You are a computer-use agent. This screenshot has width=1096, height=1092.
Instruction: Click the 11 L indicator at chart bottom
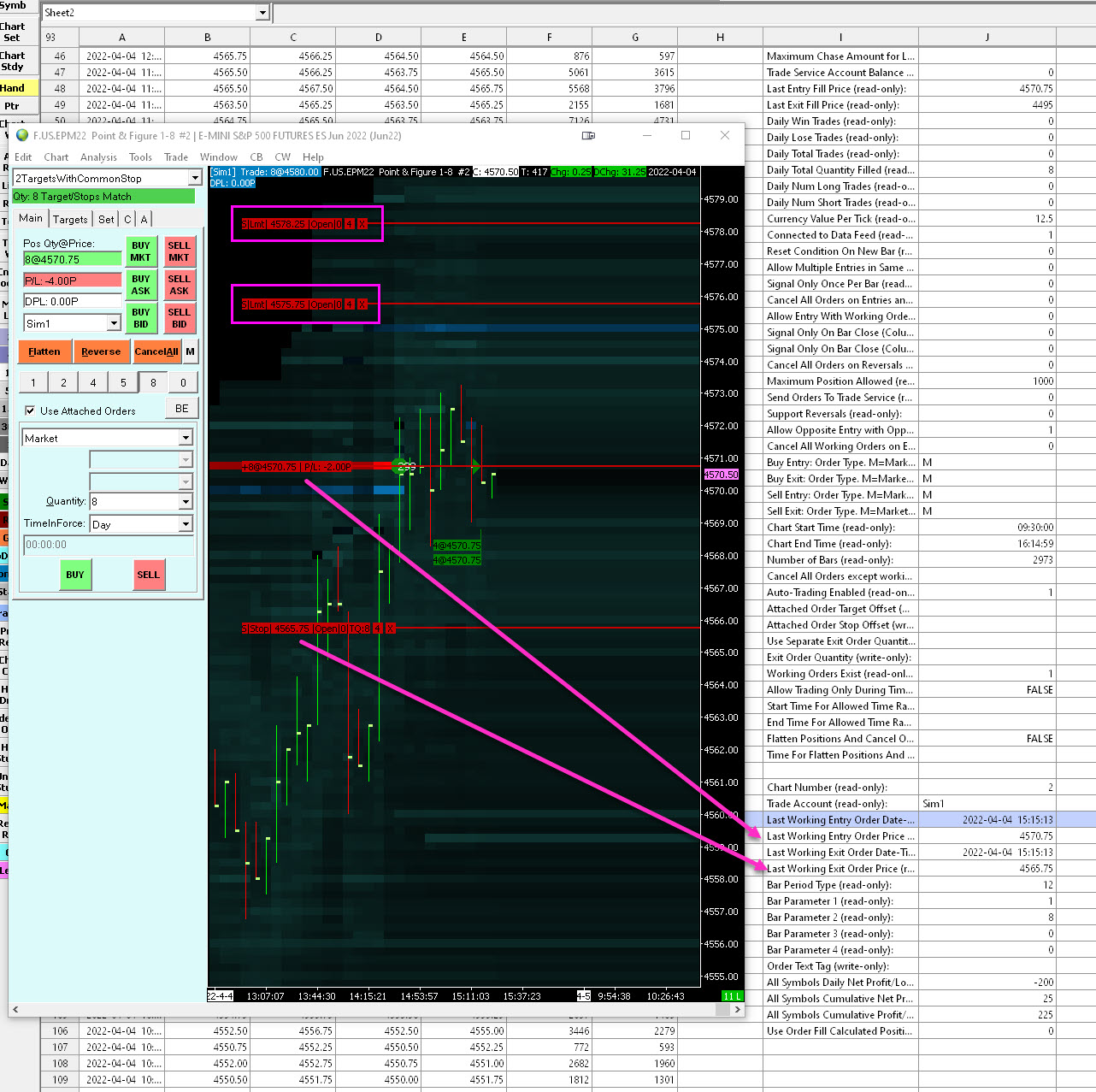pos(732,996)
